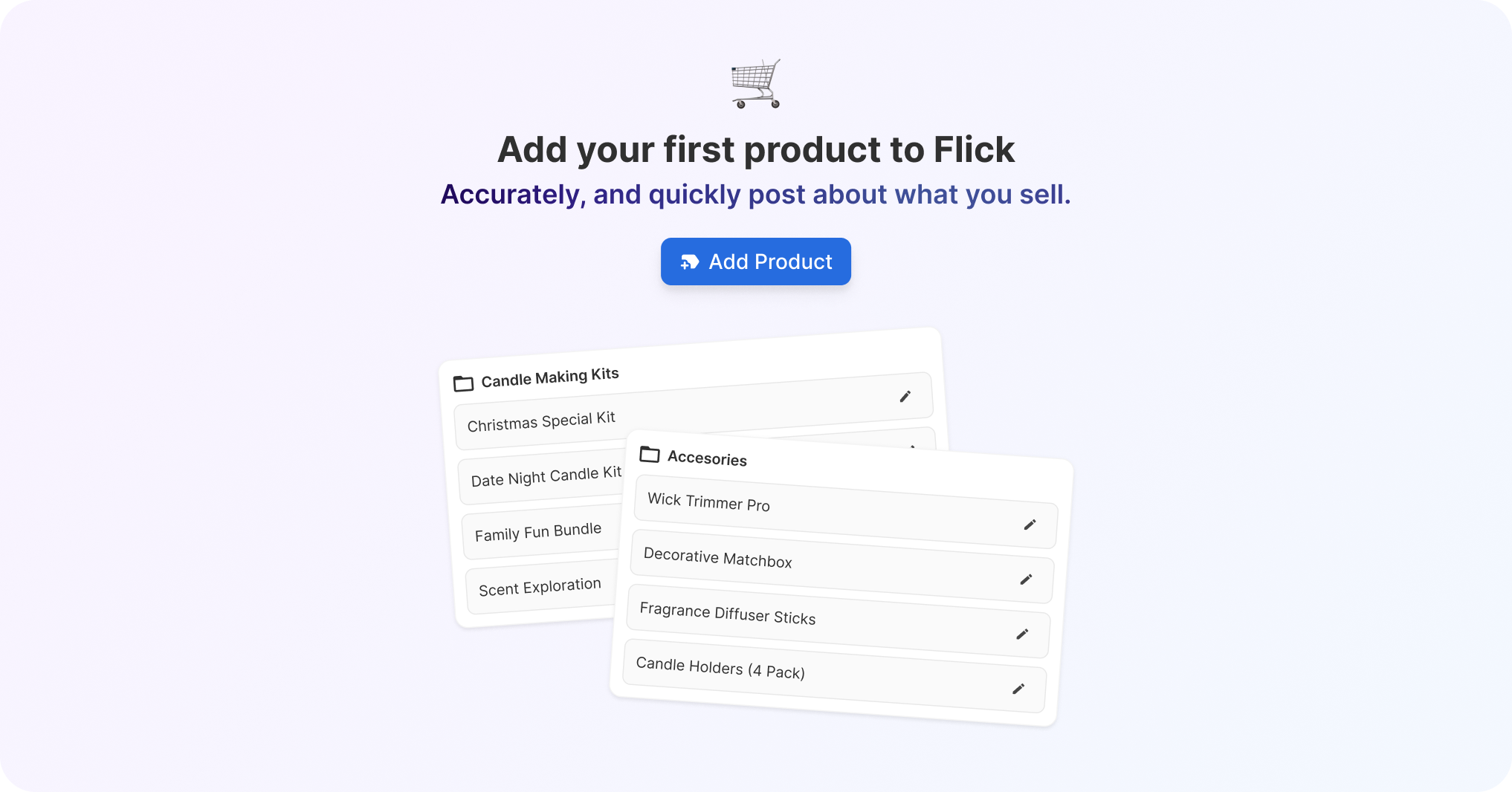Open the Scent Exploration product
This screenshot has width=1512, height=792.
click(x=540, y=587)
